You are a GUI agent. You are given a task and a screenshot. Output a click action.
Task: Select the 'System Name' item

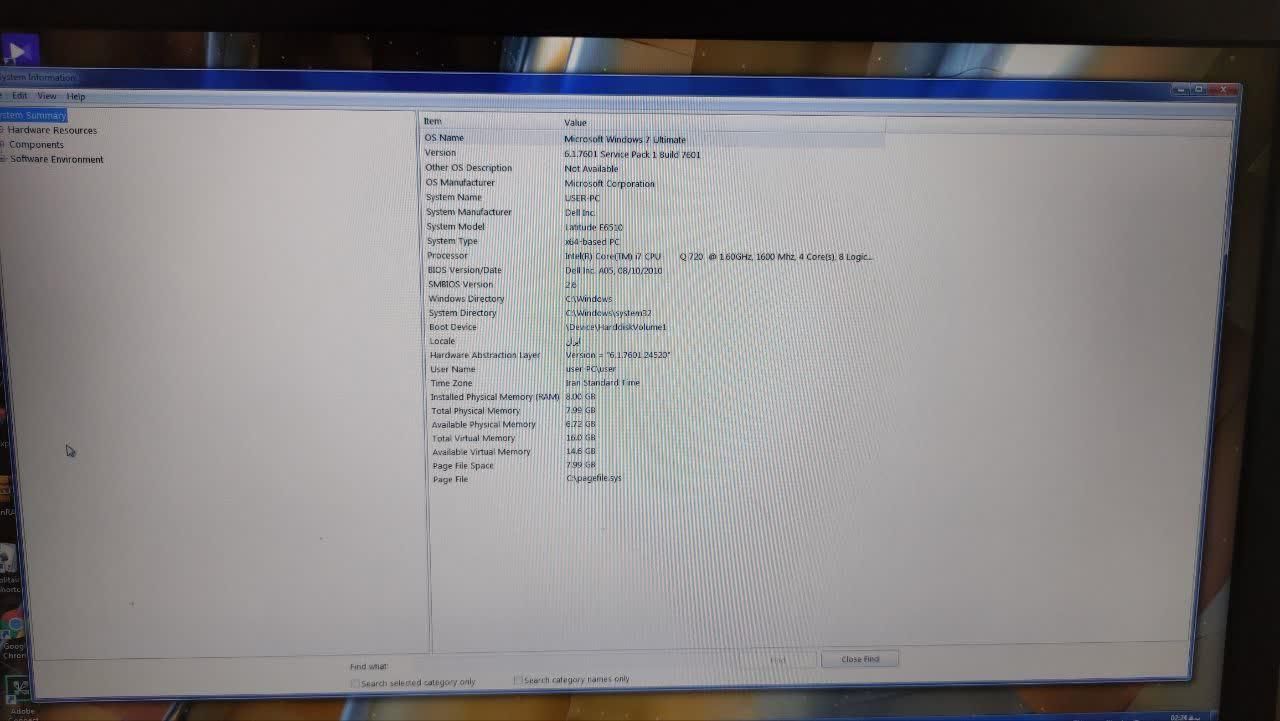point(454,197)
